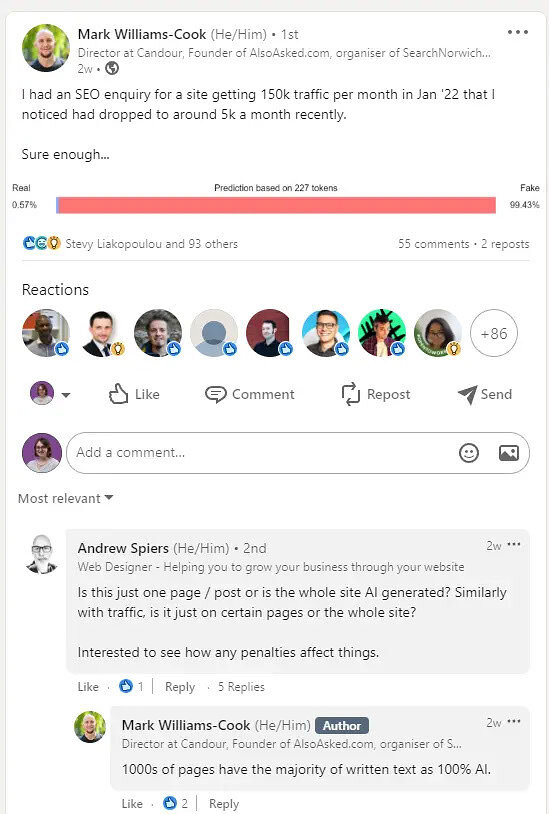549x814 pixels.
Task: Click the public visibility globe icon
Action: pos(112,68)
